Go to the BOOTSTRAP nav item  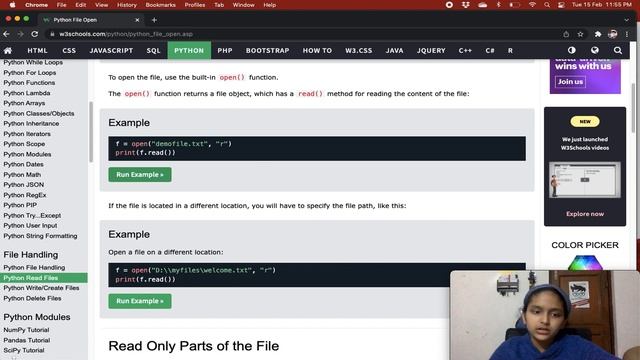267,51
